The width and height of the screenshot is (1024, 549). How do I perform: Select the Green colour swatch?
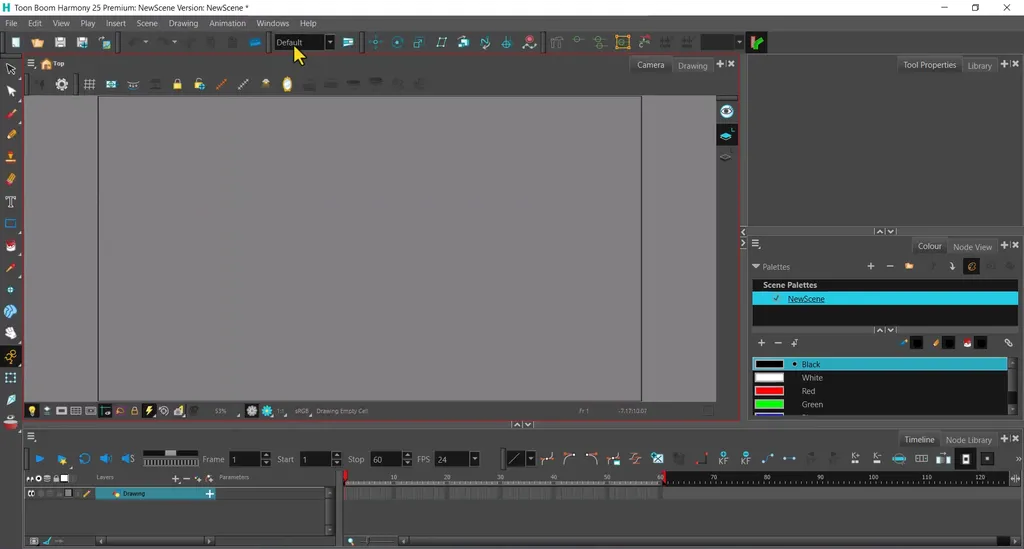[769, 404]
